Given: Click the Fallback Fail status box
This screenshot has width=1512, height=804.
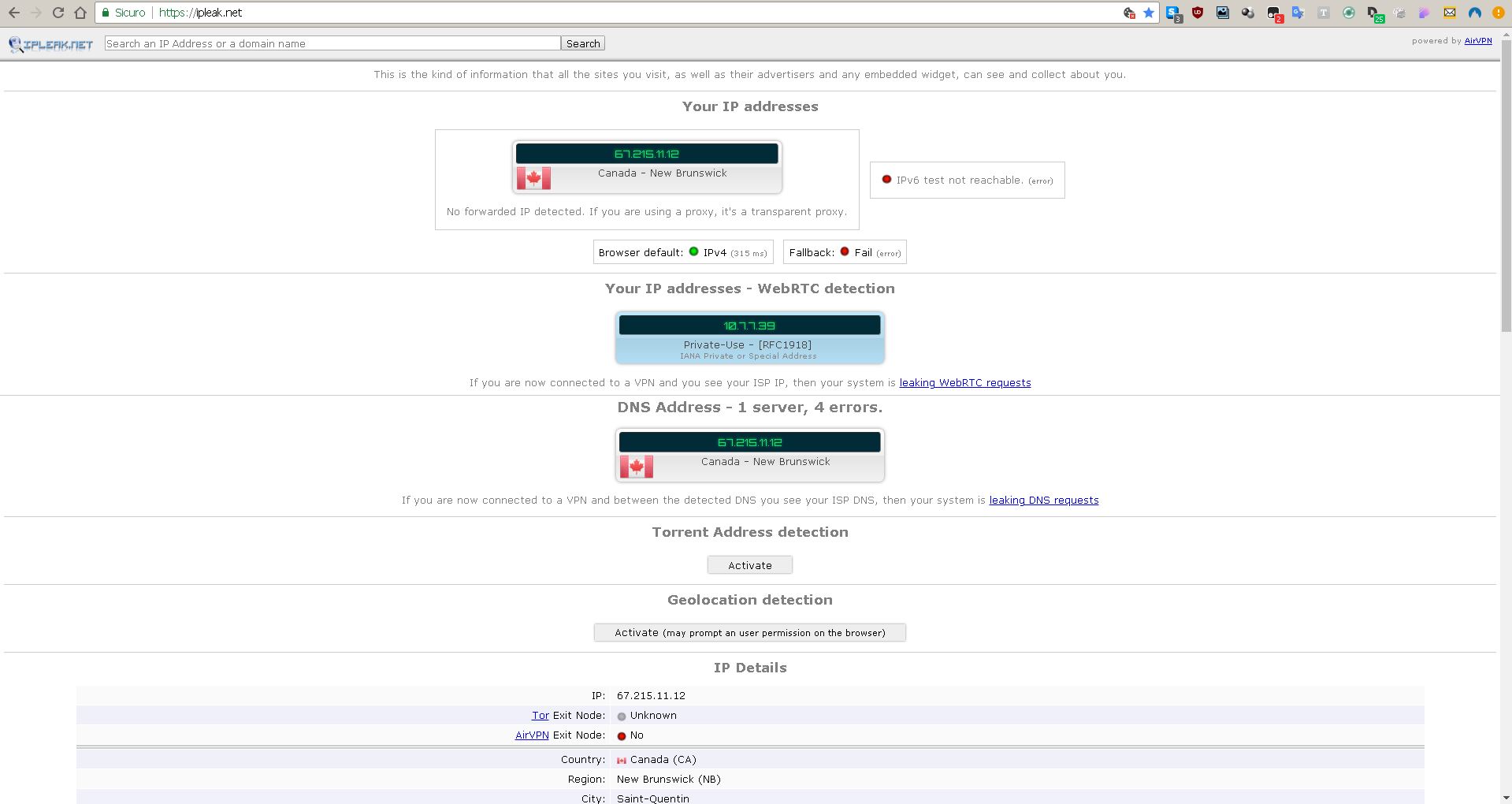Looking at the screenshot, I should [845, 252].
